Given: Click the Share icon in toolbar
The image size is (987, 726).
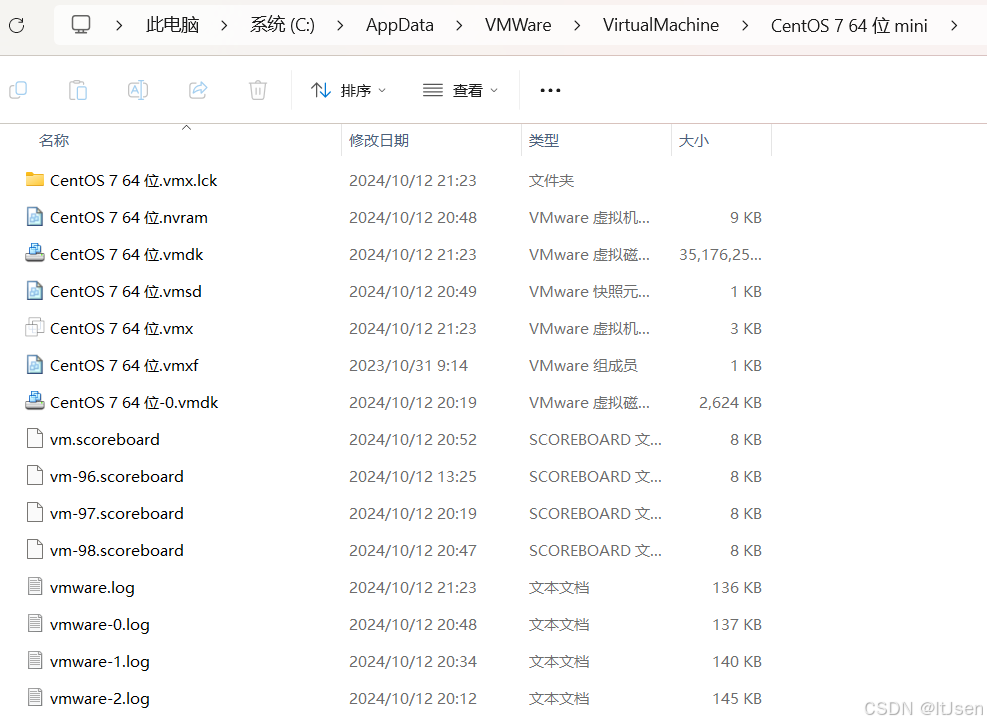Looking at the screenshot, I should 198,90.
